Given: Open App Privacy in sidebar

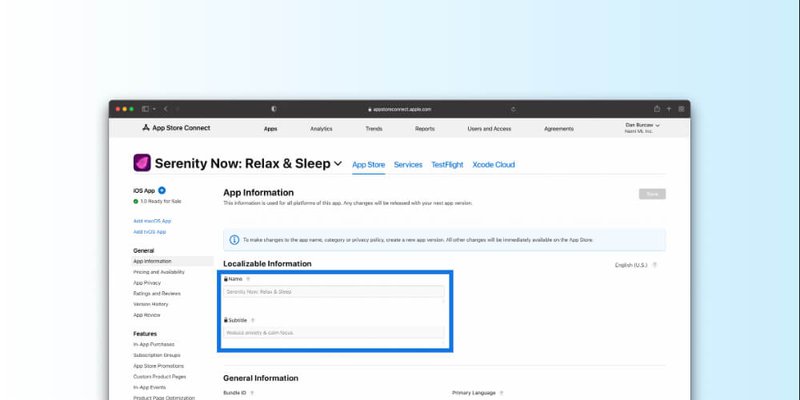Looking at the screenshot, I should pos(147,283).
